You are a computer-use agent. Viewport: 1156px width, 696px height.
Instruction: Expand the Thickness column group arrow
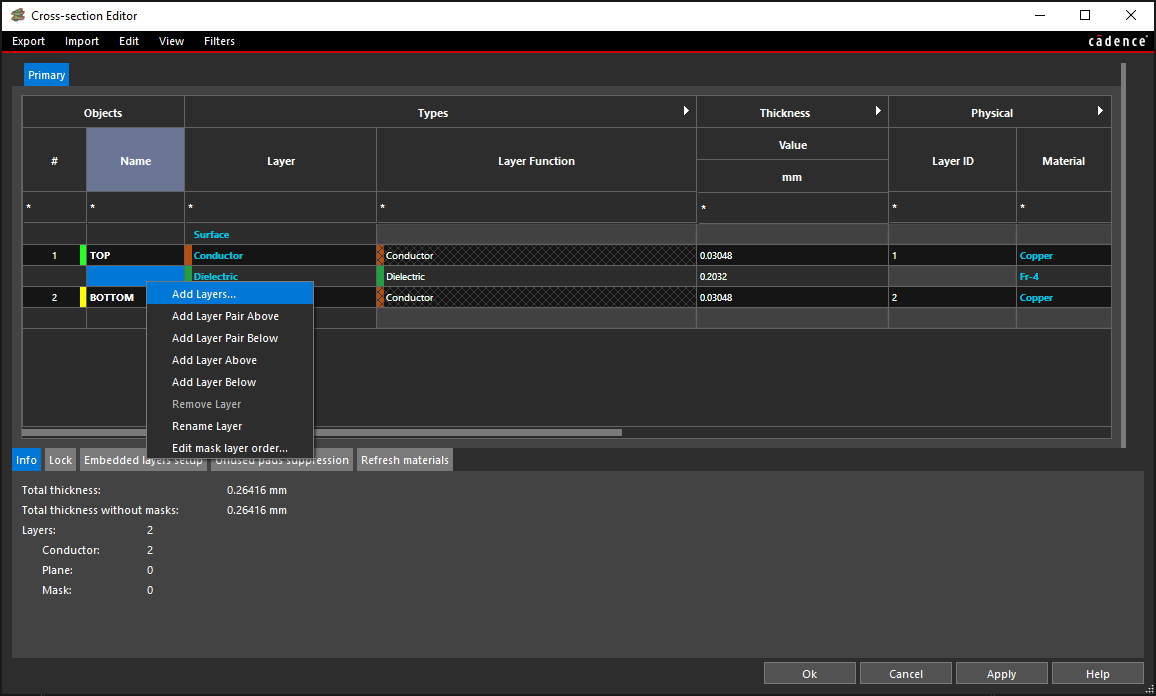pos(878,111)
